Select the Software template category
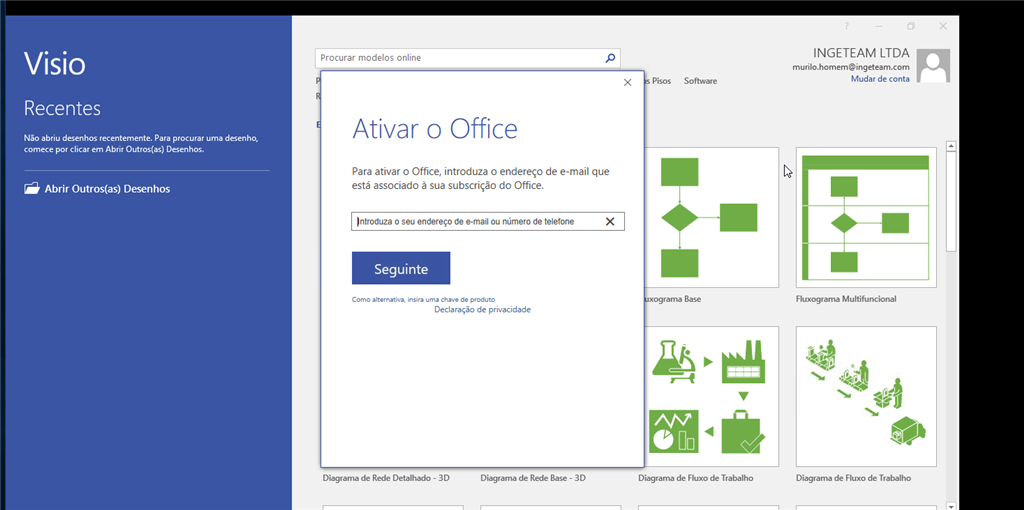The image size is (1024, 510). click(x=700, y=81)
